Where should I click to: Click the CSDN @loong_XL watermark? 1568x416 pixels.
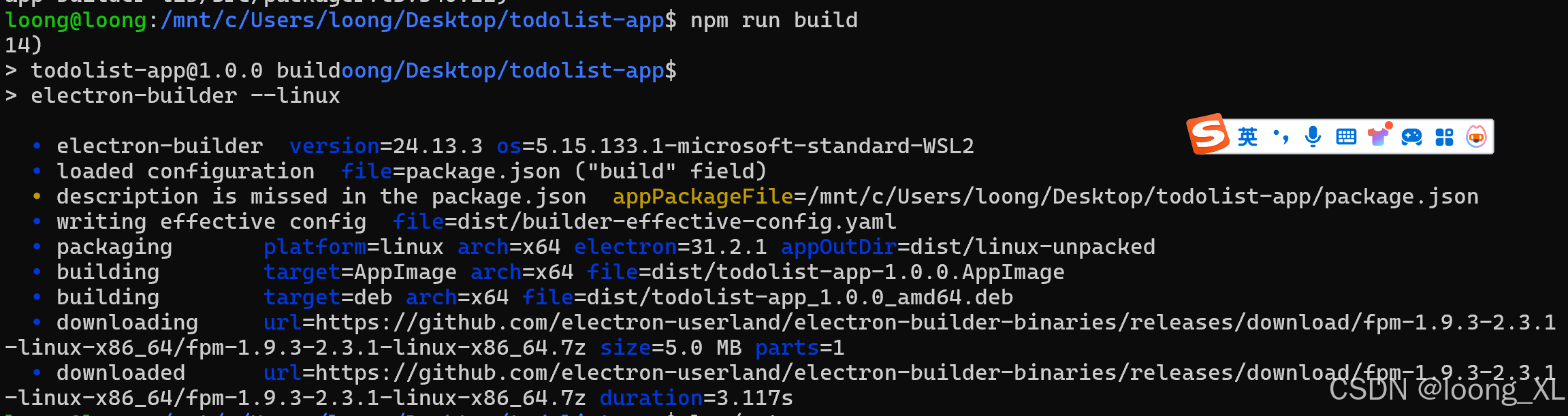click(1445, 390)
